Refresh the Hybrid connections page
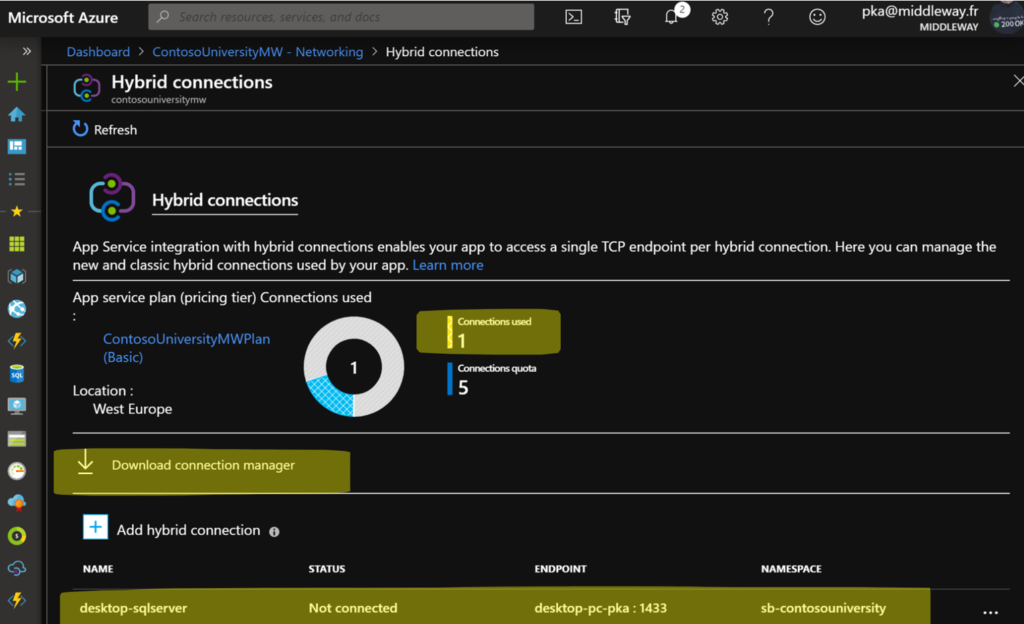 104,129
